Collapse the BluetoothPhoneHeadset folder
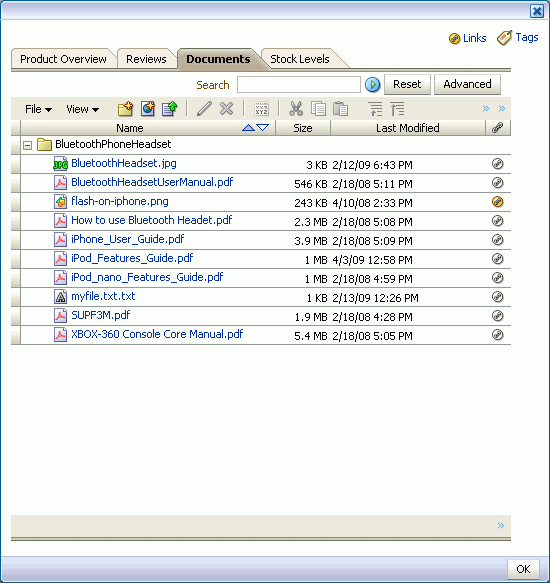This screenshot has width=550, height=583. coord(27,145)
